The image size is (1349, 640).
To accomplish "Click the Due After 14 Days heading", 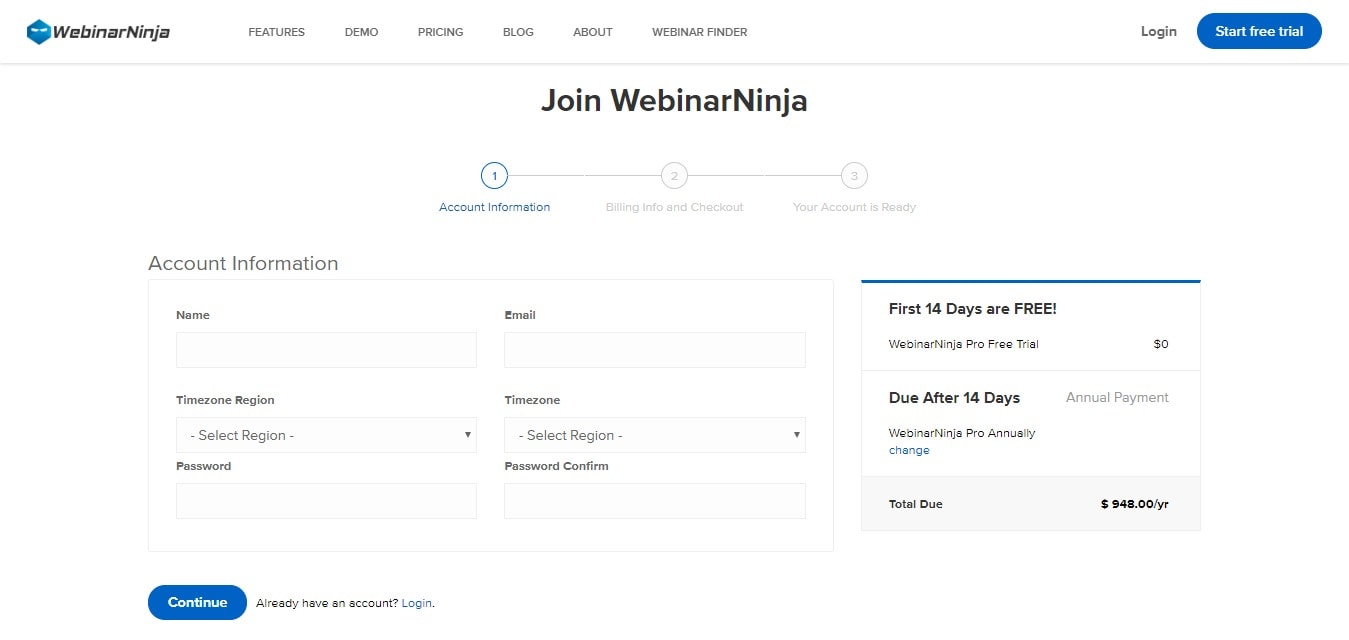I will [954, 397].
